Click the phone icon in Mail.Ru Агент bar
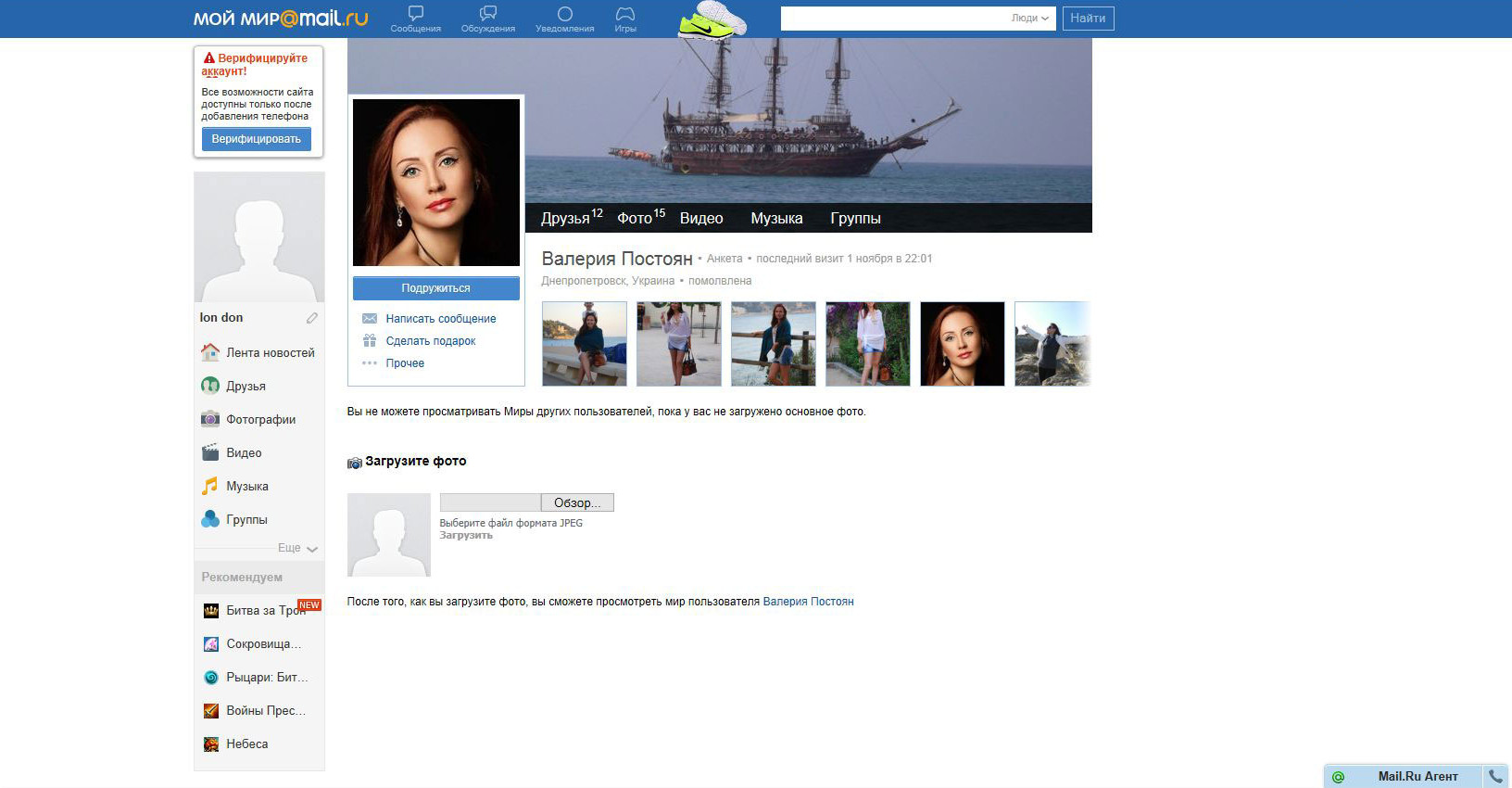 click(1495, 776)
